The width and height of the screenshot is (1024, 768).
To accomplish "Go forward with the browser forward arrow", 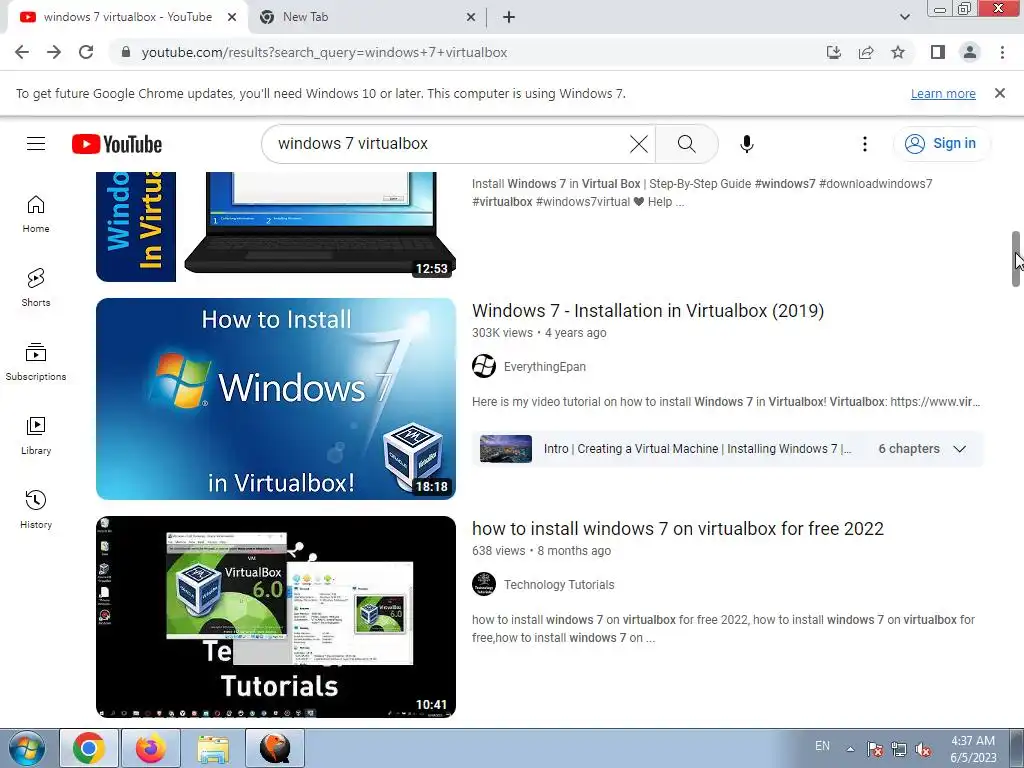I will (x=54, y=52).
